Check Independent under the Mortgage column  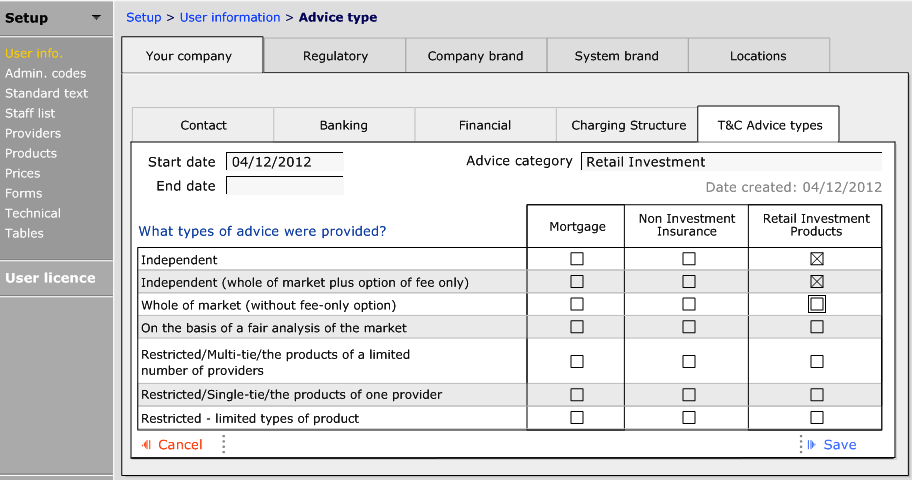tap(577, 259)
